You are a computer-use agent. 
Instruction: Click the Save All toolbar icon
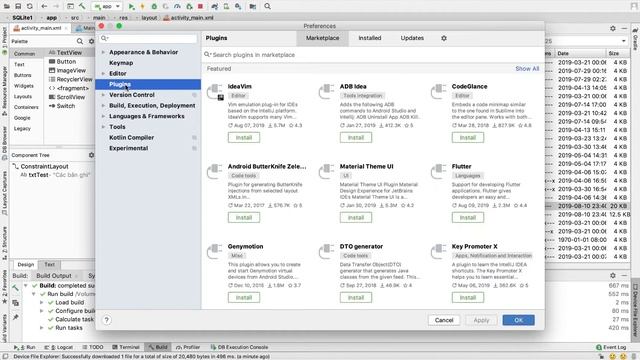click(x=18, y=6)
